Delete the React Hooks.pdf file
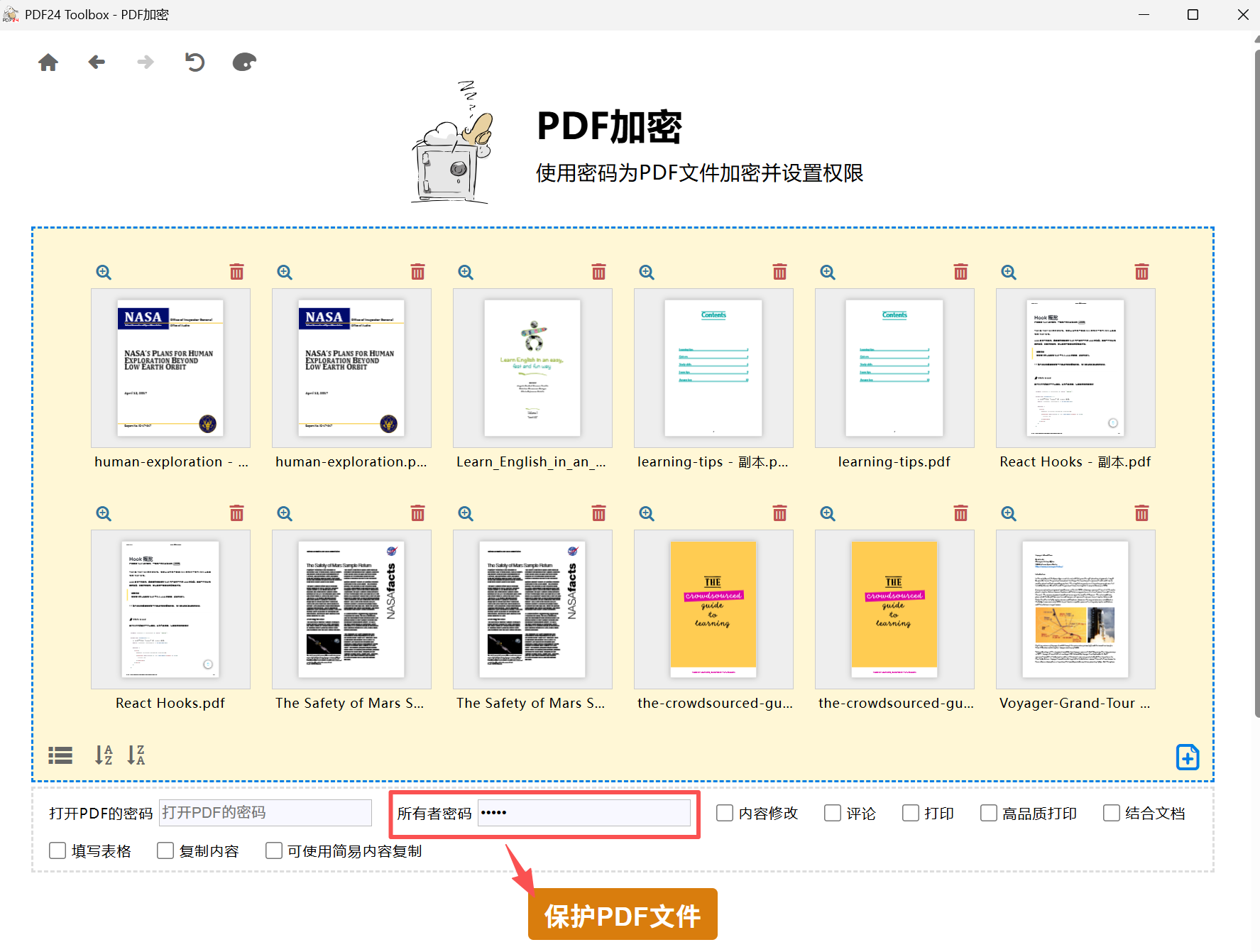 click(236, 513)
